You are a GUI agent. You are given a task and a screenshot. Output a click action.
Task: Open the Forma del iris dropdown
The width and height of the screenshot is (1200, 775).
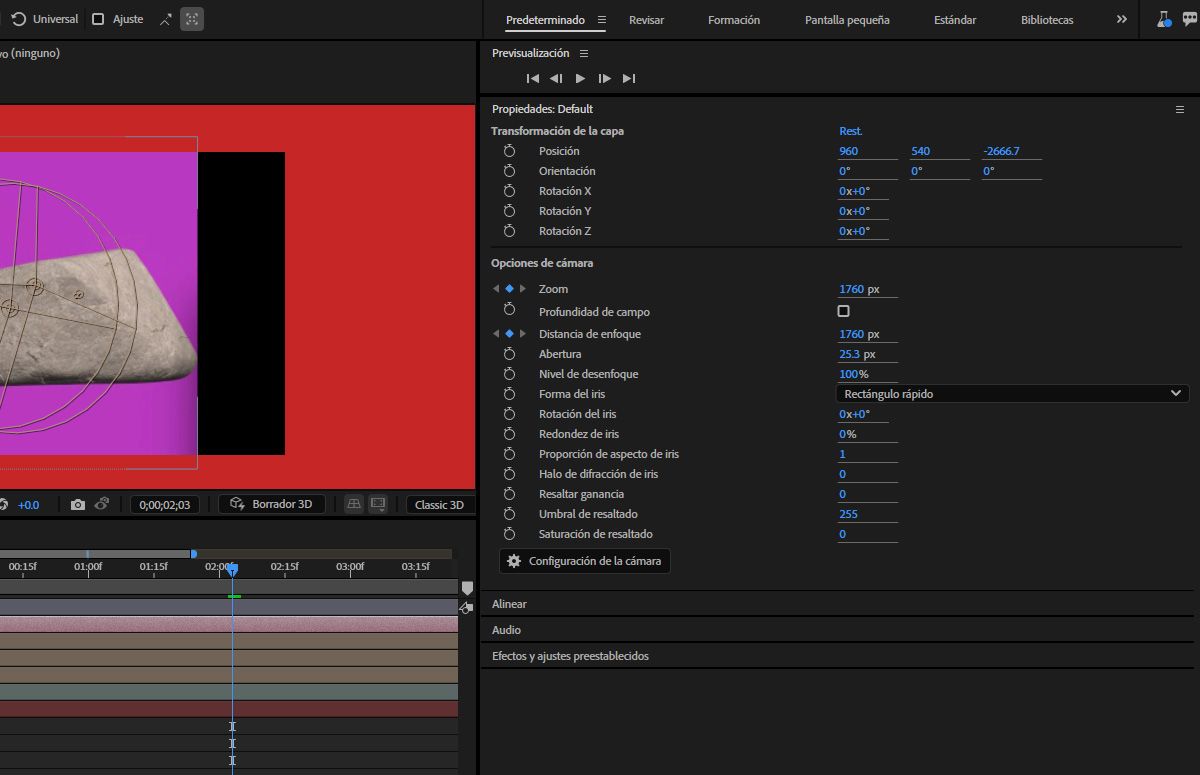click(1012, 394)
